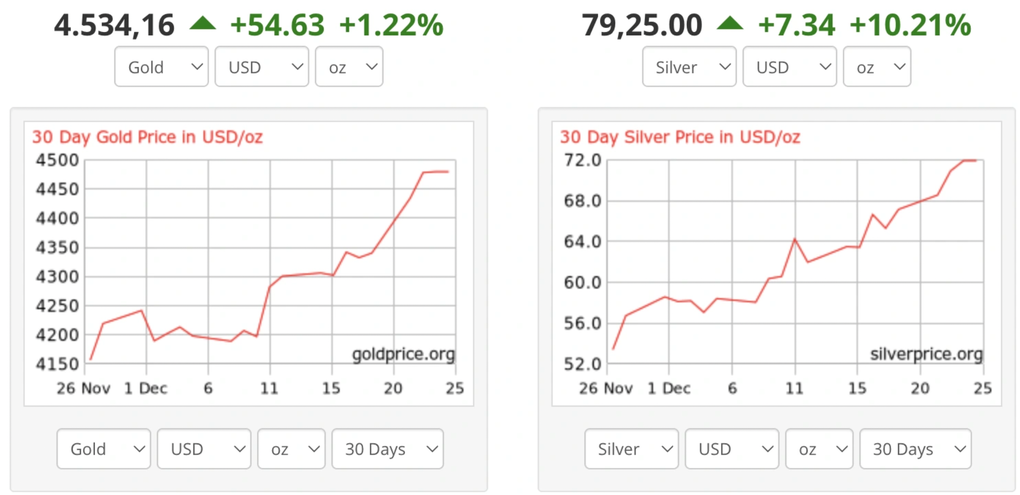Open the oz dropdown below the silver chart
1020x495 pixels.
(820, 449)
